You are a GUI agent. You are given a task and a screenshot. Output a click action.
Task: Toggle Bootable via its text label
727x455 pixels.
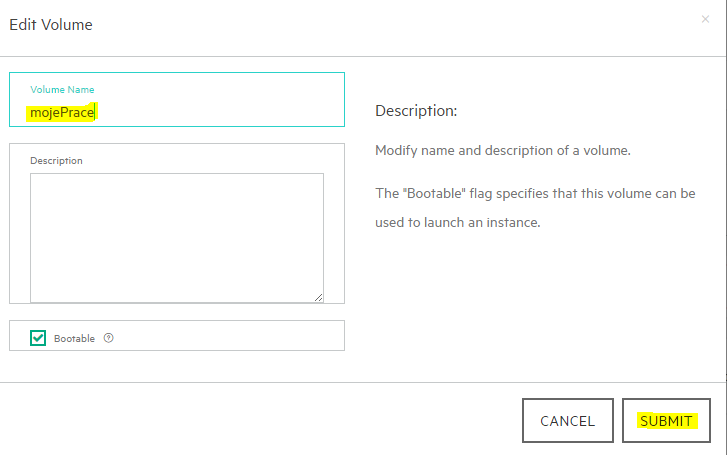[x=74, y=339]
